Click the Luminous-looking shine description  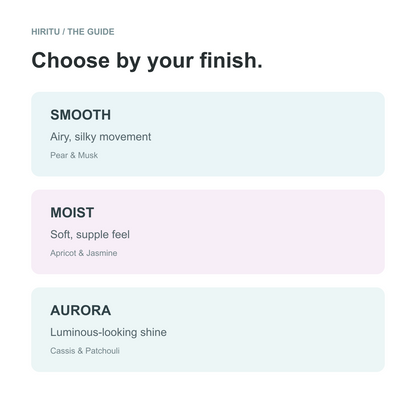tap(108, 332)
